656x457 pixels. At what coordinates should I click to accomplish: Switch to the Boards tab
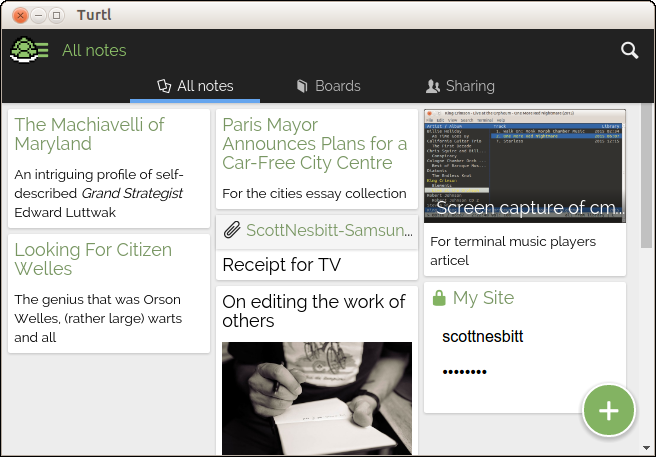(x=328, y=86)
